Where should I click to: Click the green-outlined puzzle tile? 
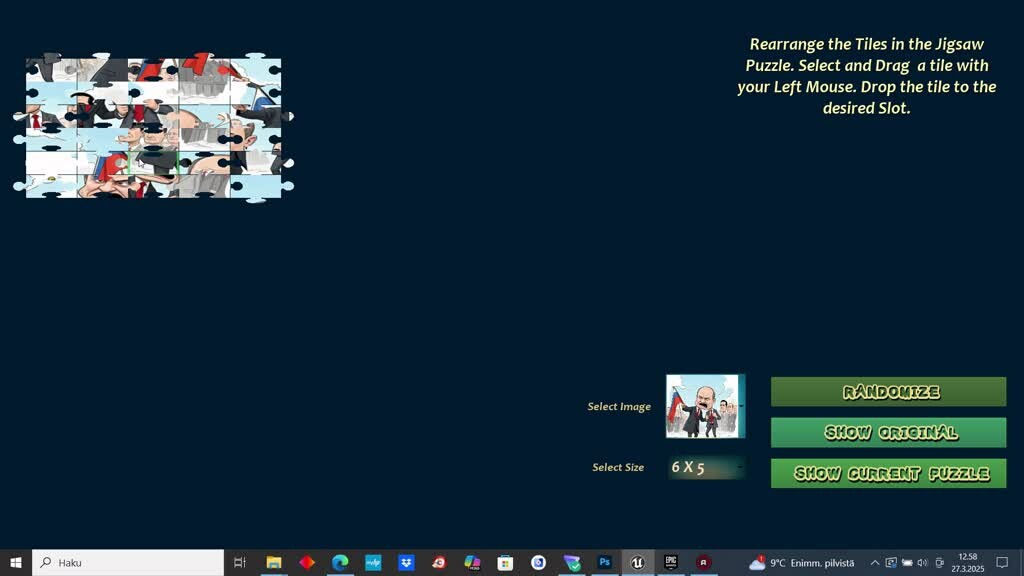click(x=153, y=163)
